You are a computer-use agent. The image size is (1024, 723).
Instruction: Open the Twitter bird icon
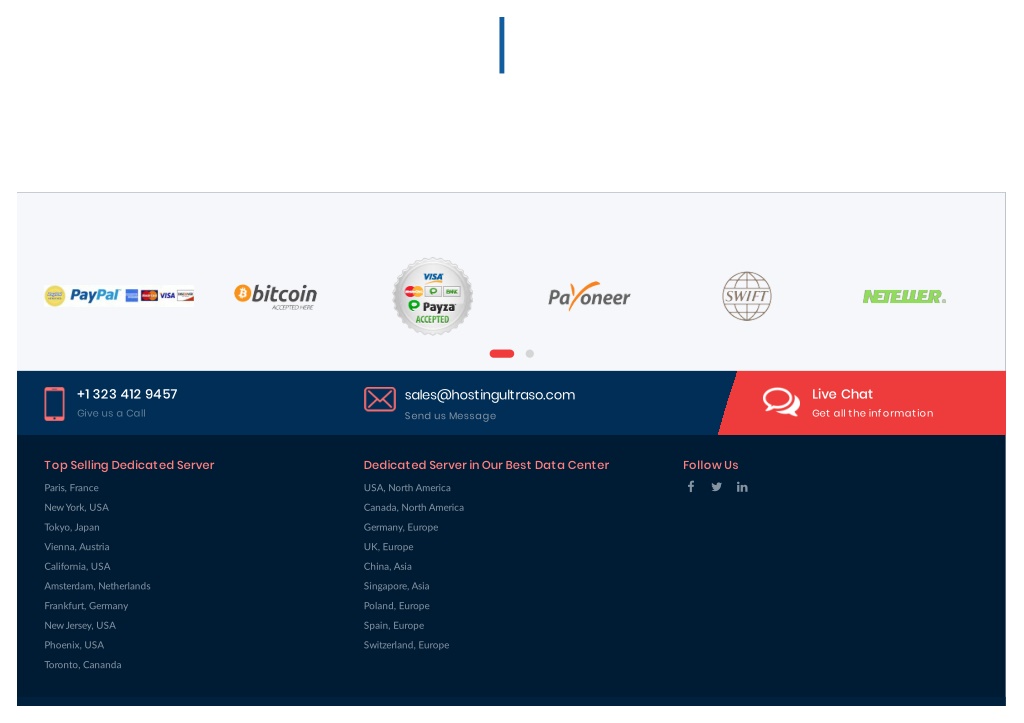[x=716, y=487]
